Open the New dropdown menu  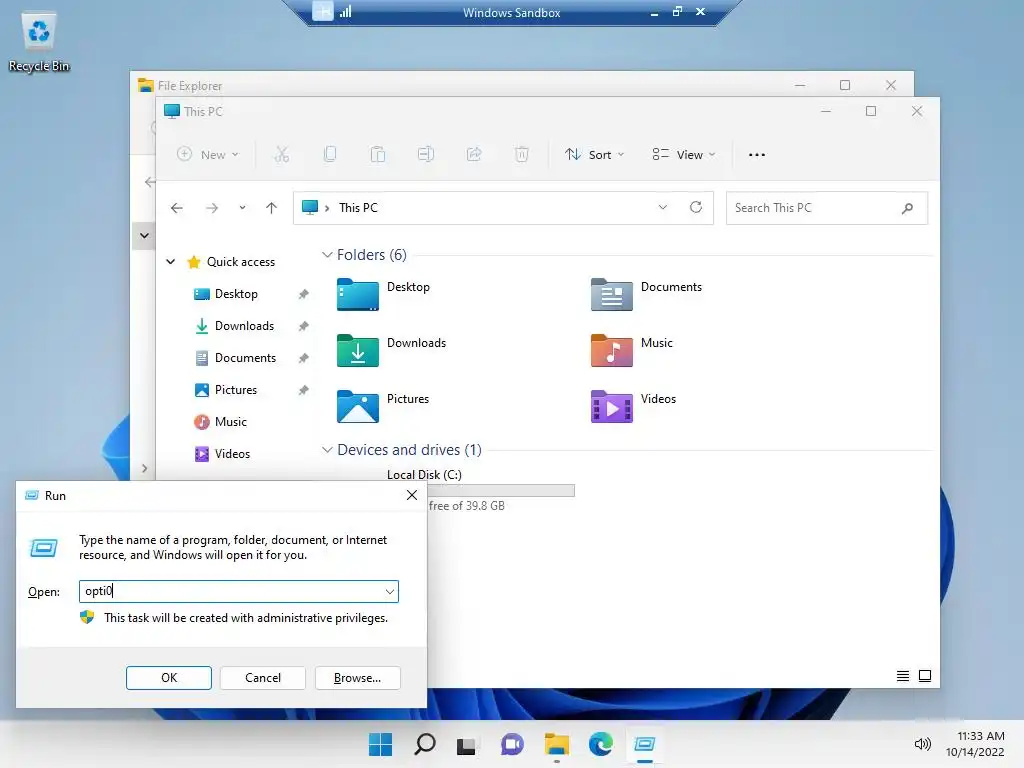tap(208, 155)
